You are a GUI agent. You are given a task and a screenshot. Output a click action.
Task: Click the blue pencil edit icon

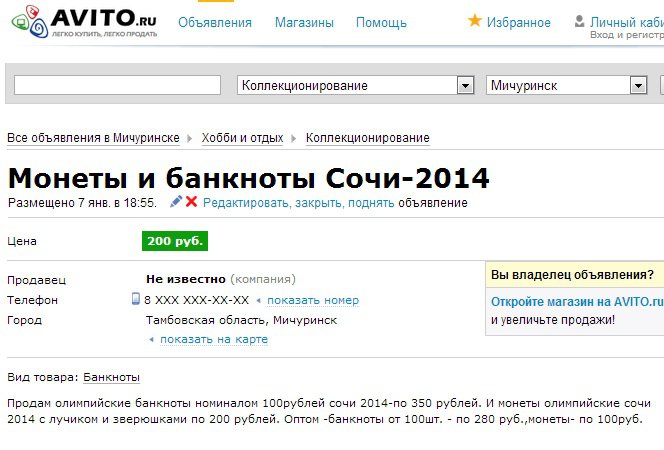176,202
